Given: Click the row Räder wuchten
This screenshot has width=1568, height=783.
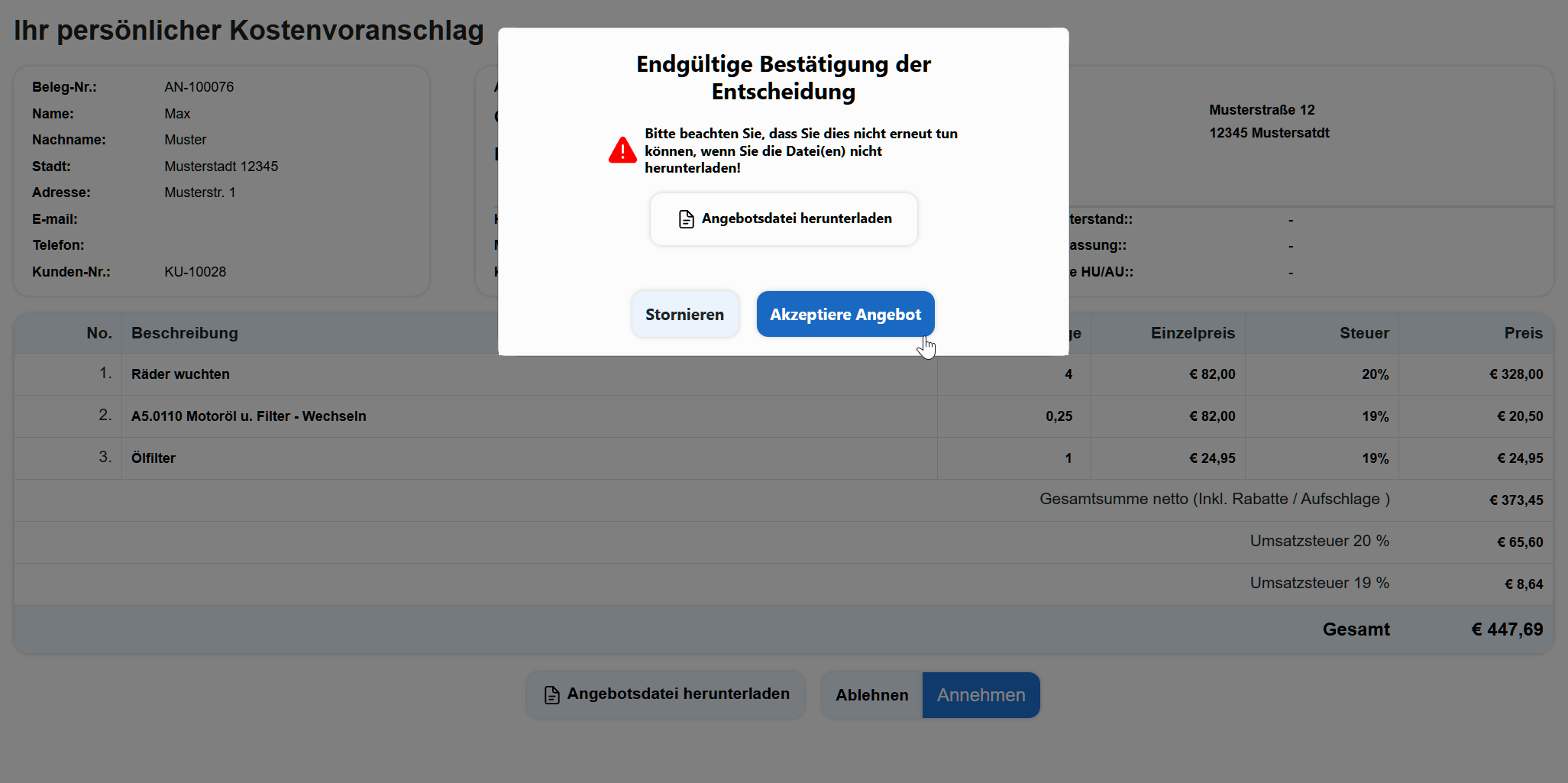Looking at the screenshot, I should click(x=784, y=374).
